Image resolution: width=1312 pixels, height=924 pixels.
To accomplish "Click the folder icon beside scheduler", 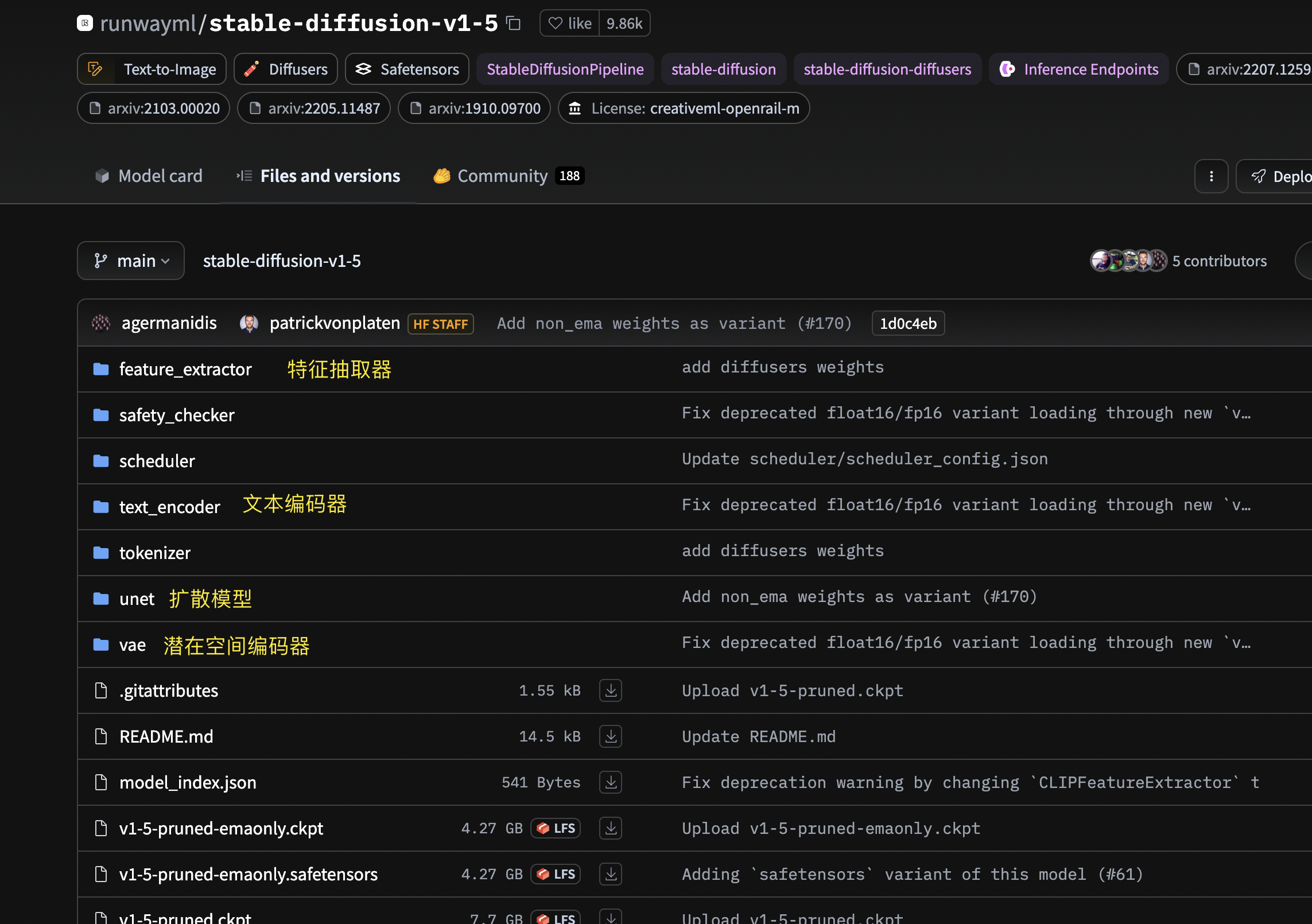I will click(101, 461).
